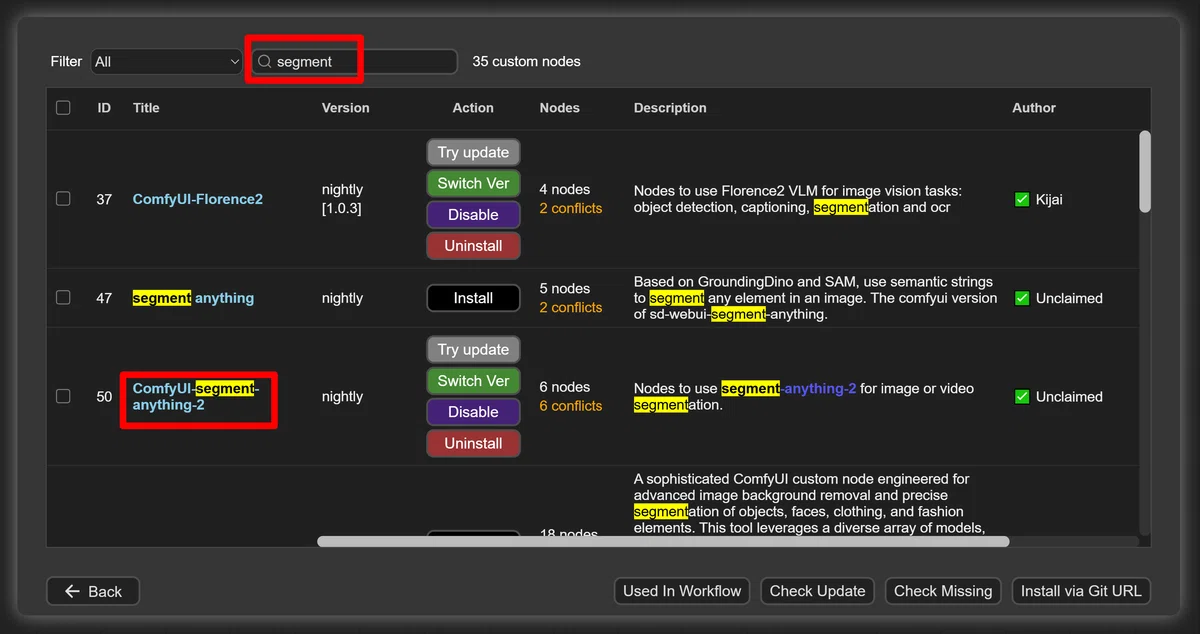
Task: Click ID 47 cell
Action: click(104, 298)
